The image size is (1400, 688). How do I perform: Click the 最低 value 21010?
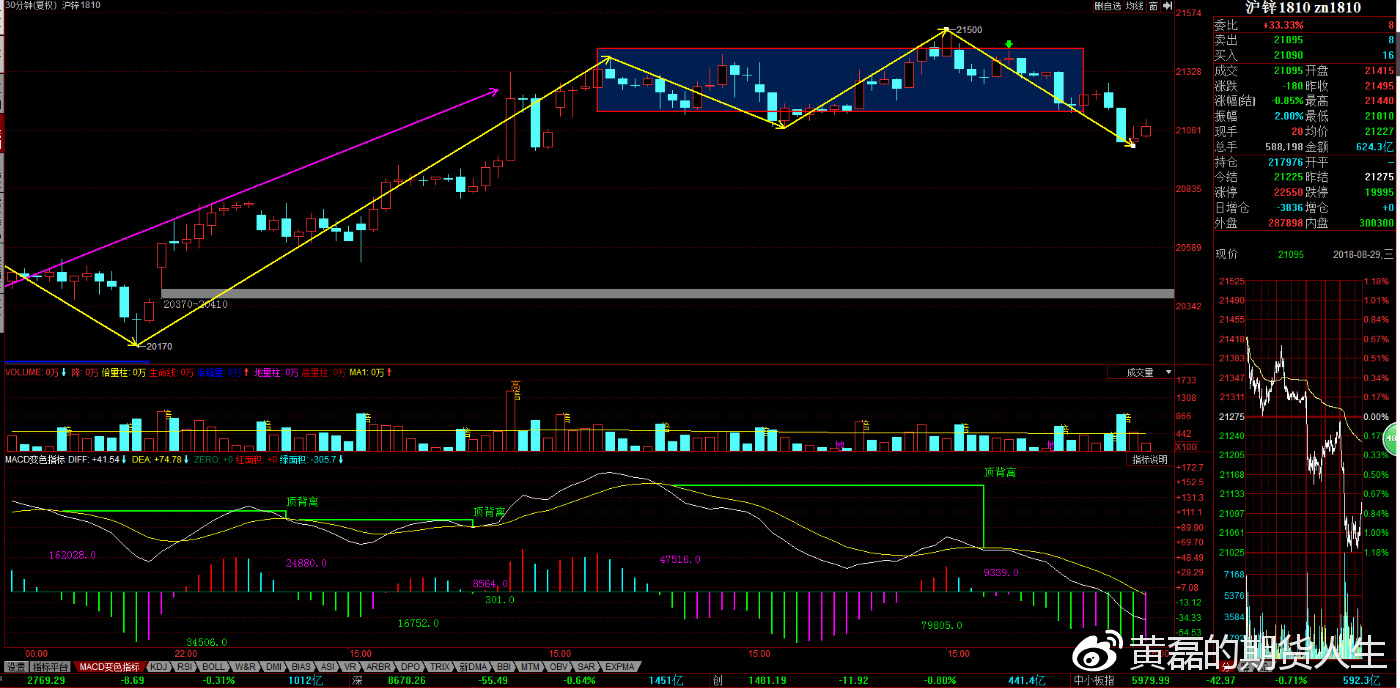click(1378, 116)
